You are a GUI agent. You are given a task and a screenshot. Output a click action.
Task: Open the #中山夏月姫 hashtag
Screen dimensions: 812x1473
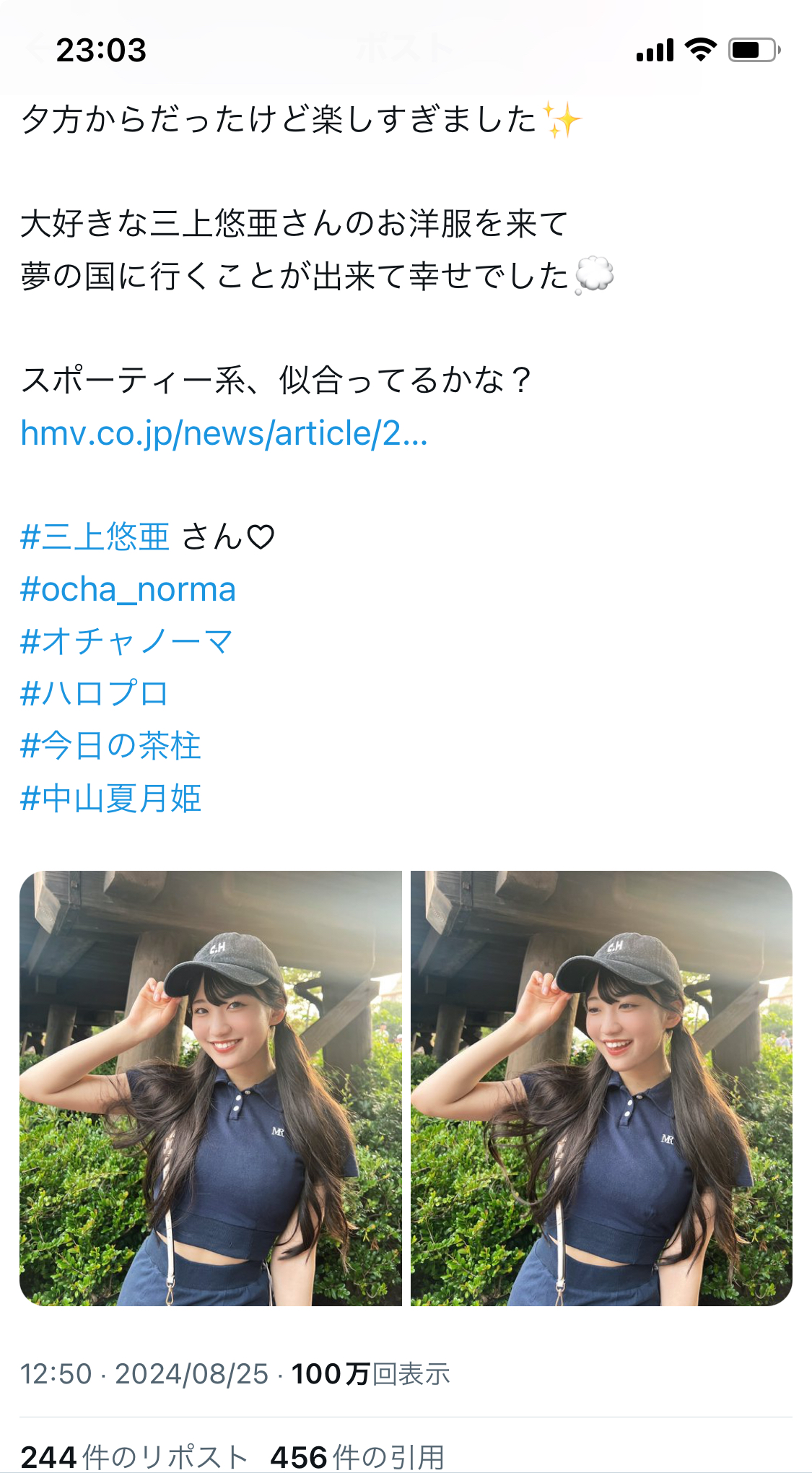pyautogui.click(x=110, y=799)
